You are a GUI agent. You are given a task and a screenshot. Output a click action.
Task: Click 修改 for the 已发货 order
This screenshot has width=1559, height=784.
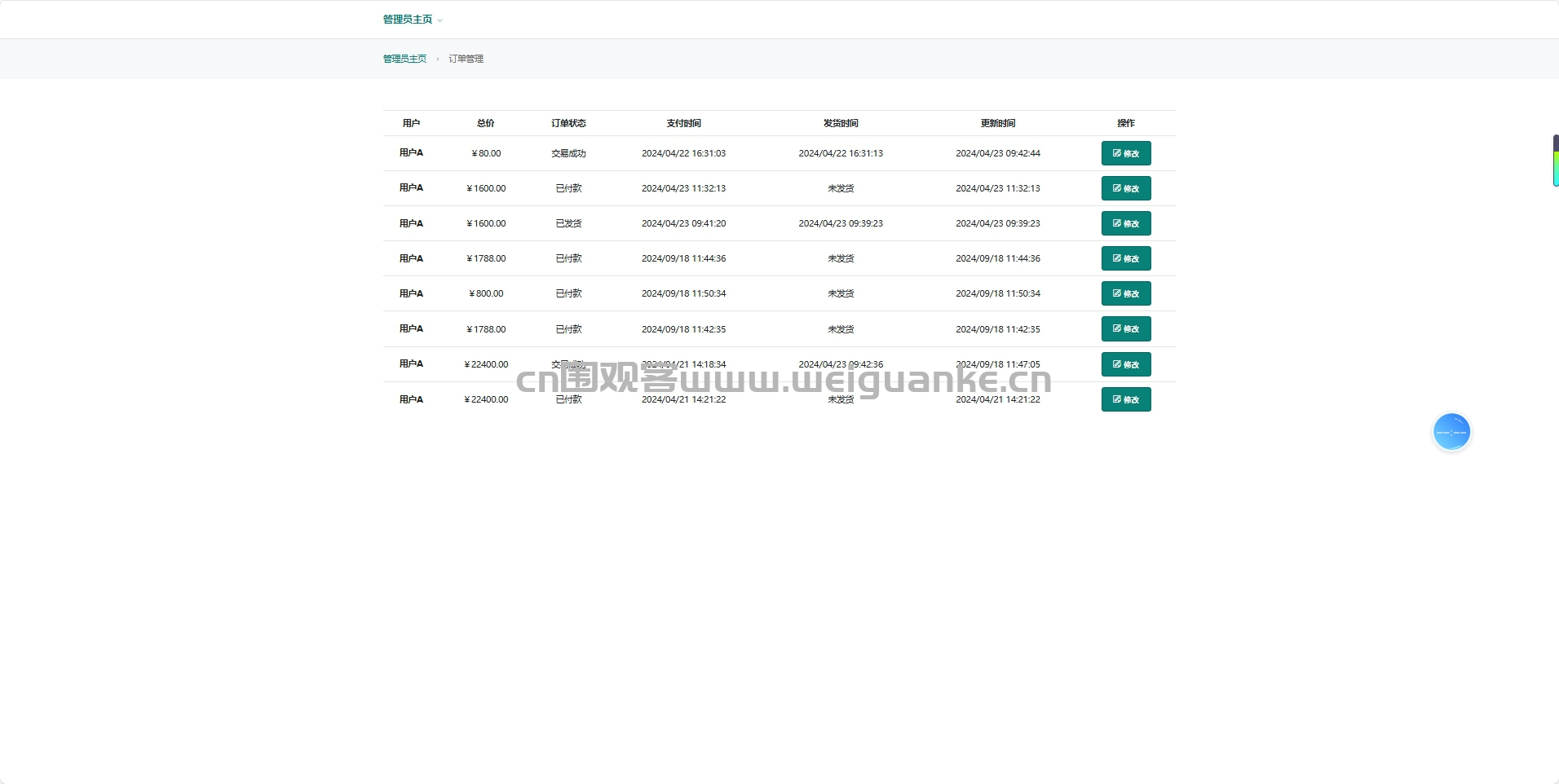(x=1126, y=223)
